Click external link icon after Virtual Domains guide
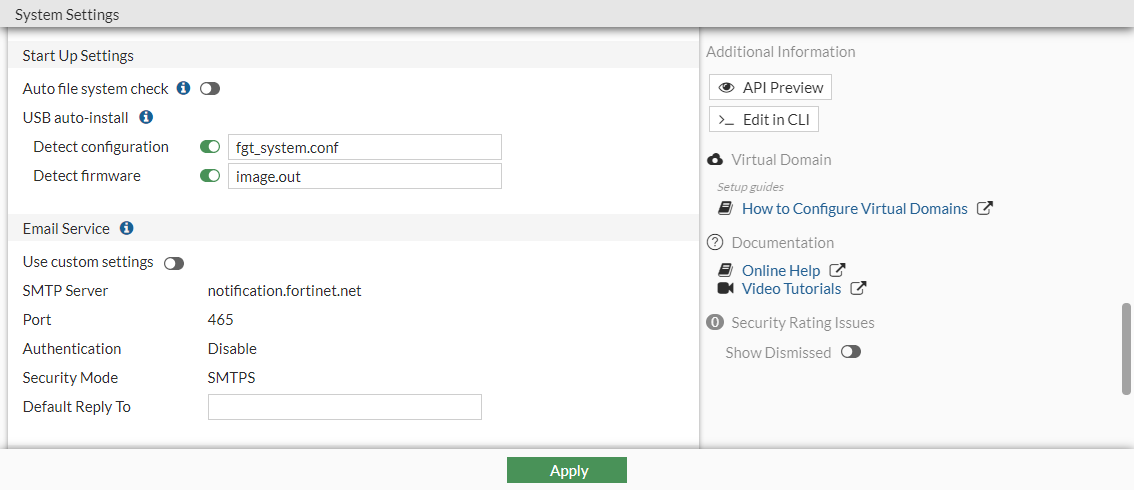This screenshot has height=490, width=1134. click(x=985, y=209)
